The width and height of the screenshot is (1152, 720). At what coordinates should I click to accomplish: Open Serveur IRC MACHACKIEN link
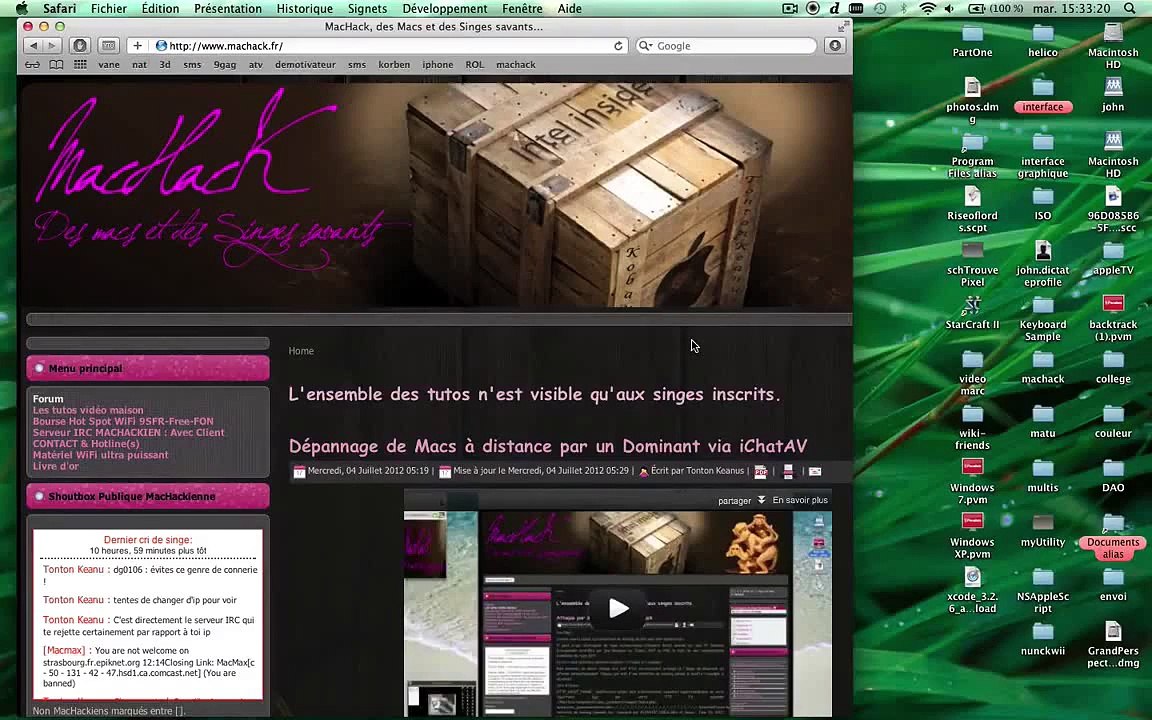click(x=129, y=433)
